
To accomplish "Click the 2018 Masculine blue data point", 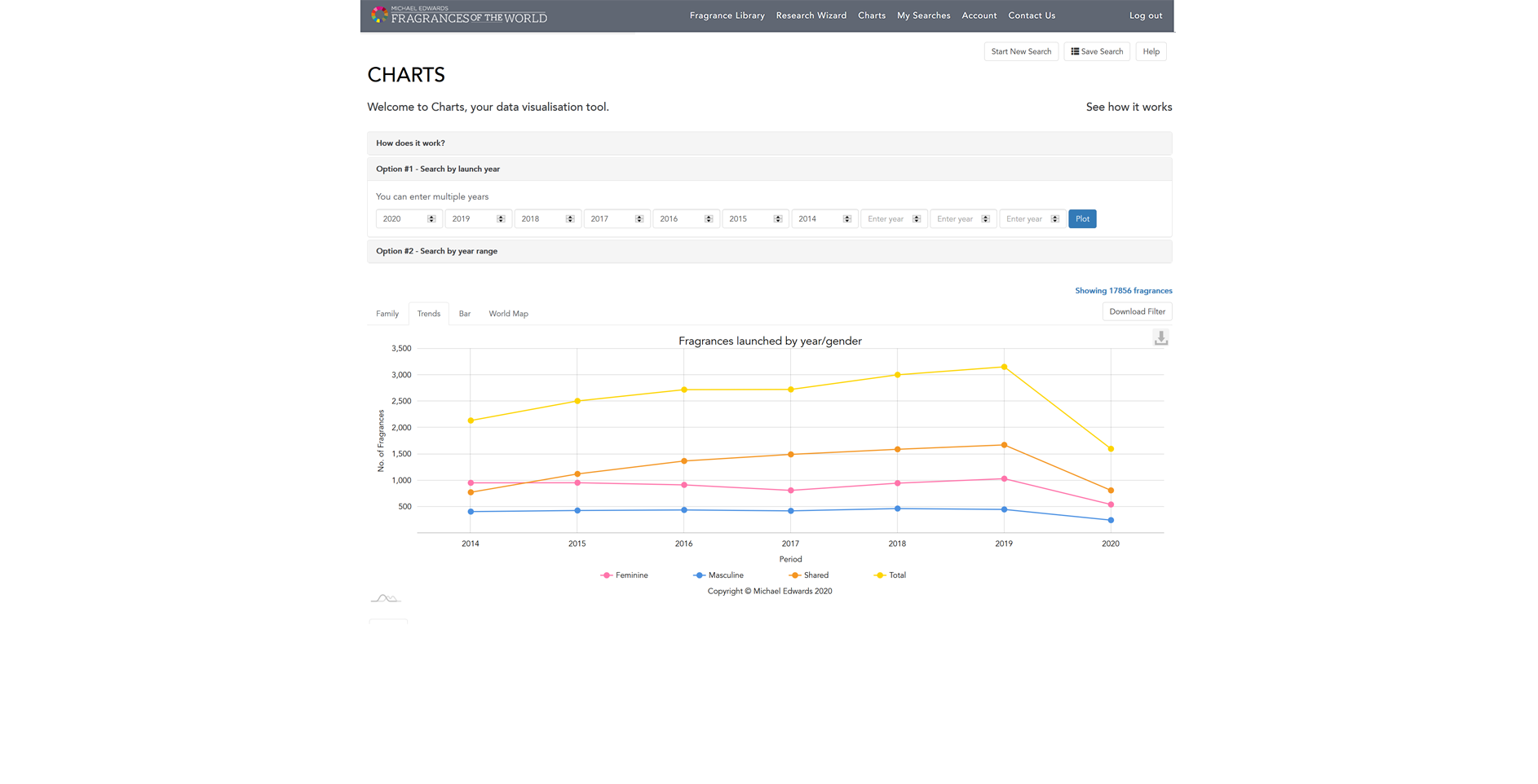I will pyautogui.click(x=898, y=509).
